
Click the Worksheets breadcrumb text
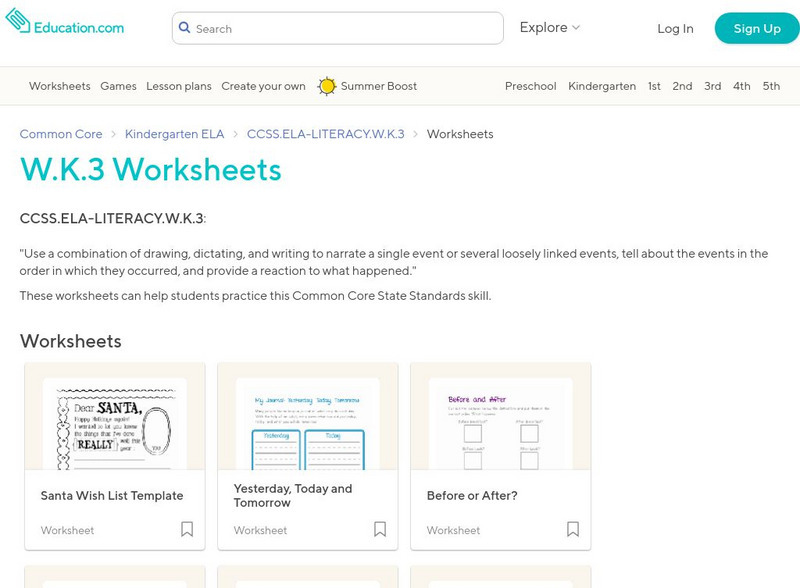[460, 134]
